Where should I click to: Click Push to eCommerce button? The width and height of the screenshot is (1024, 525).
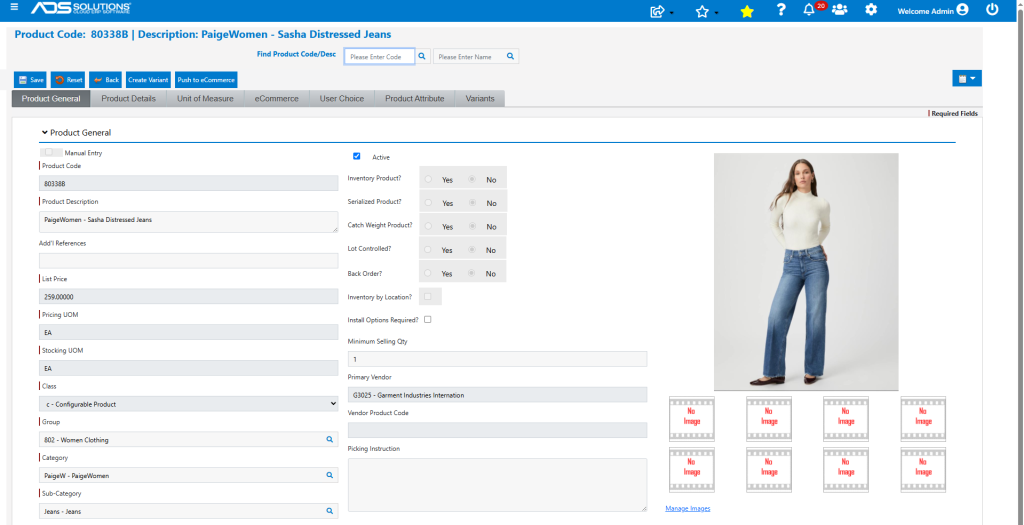click(x=206, y=80)
